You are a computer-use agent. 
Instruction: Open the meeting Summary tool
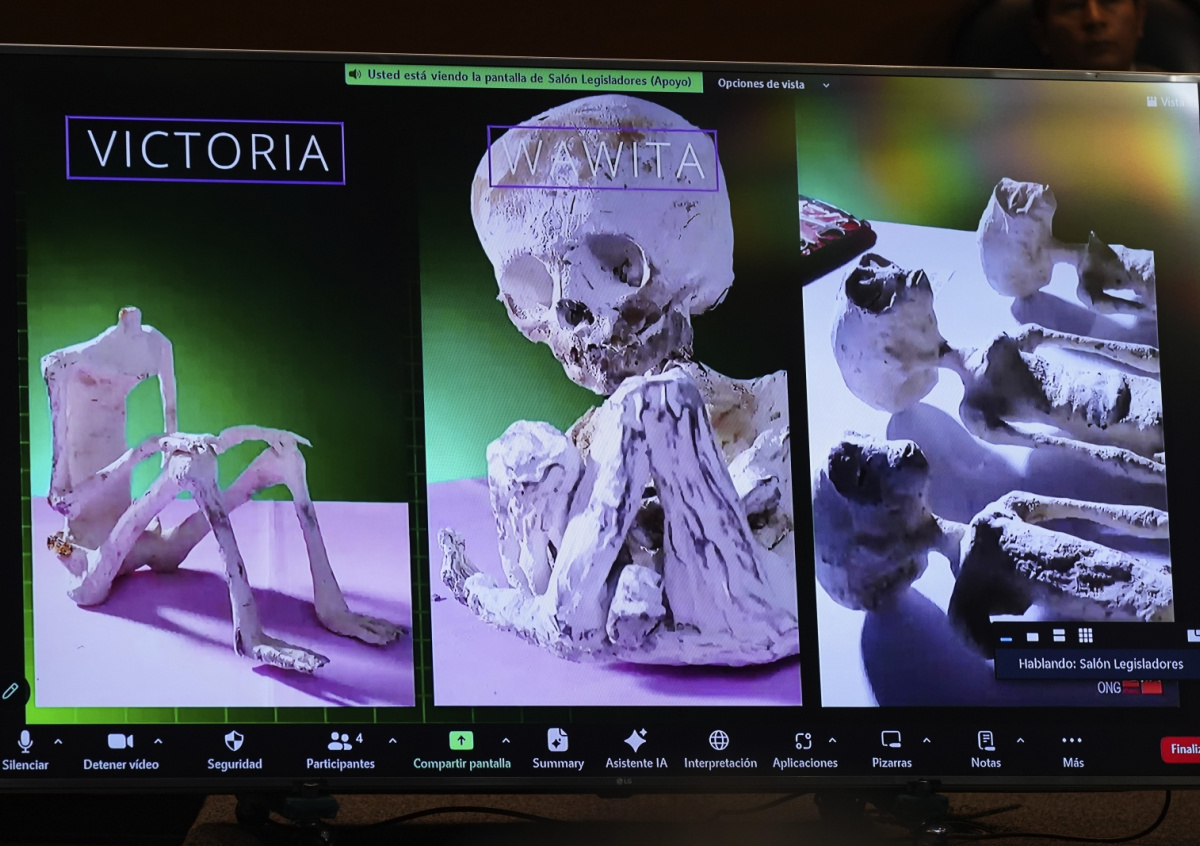pyautogui.click(x=557, y=741)
